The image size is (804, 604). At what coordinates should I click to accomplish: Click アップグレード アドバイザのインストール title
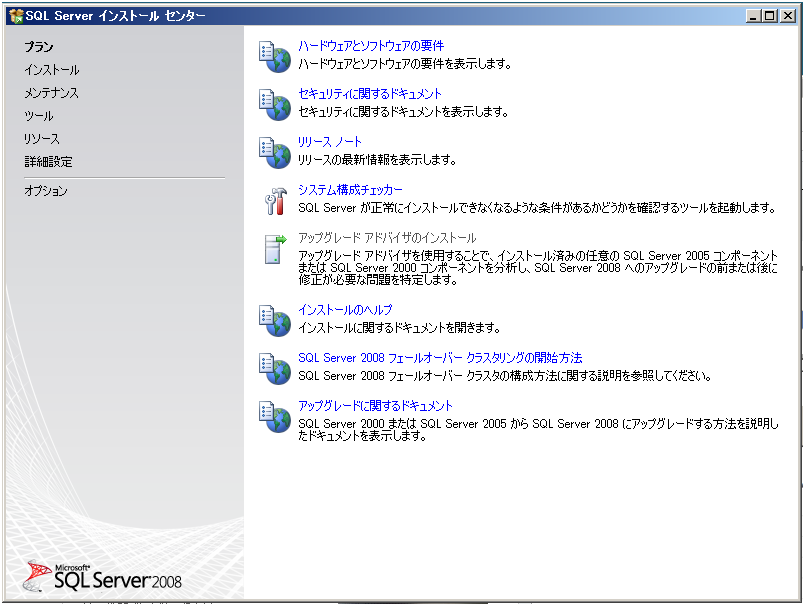[387, 238]
